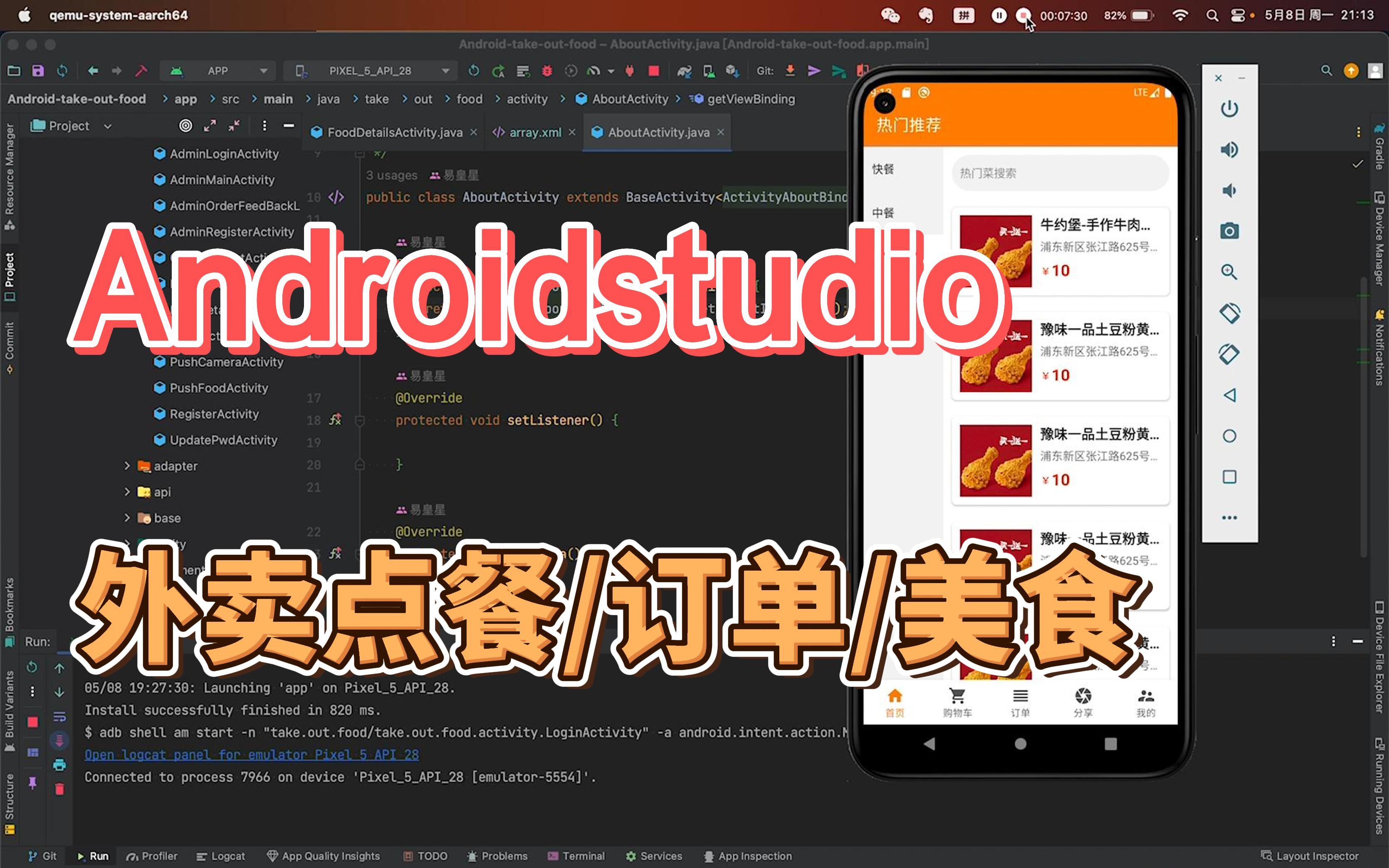Toggle the Notifications side panel

1379,347
